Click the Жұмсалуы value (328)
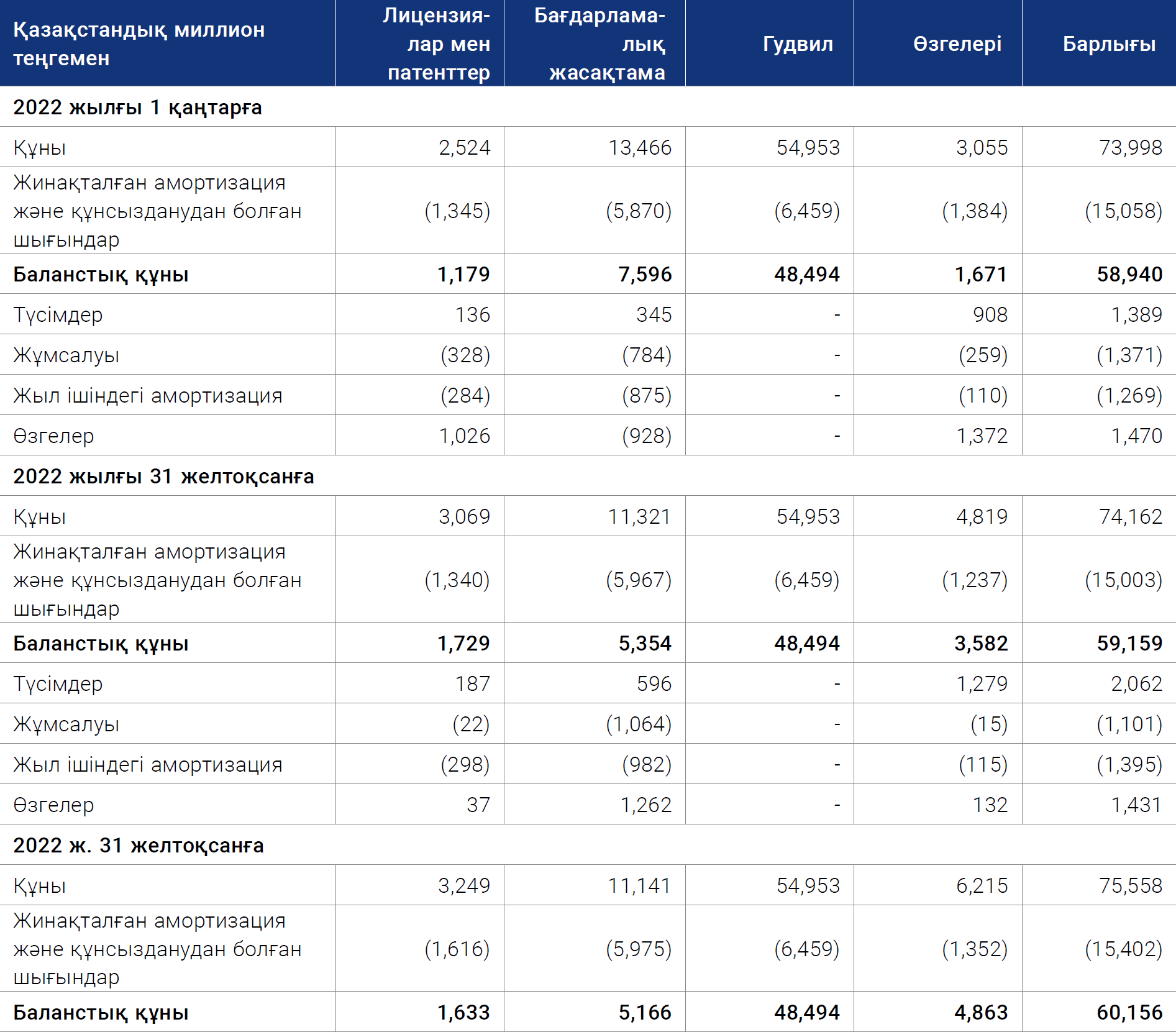 click(465, 355)
